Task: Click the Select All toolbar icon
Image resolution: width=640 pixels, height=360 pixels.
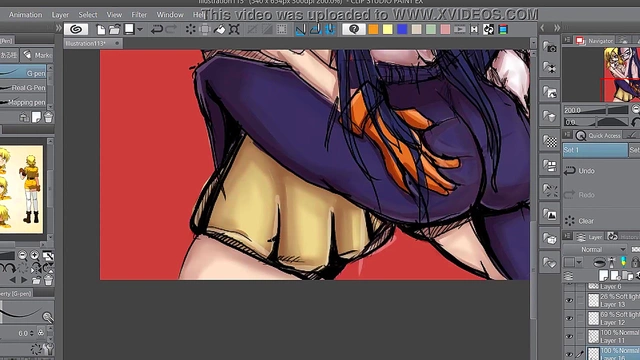Action: (x=282, y=29)
